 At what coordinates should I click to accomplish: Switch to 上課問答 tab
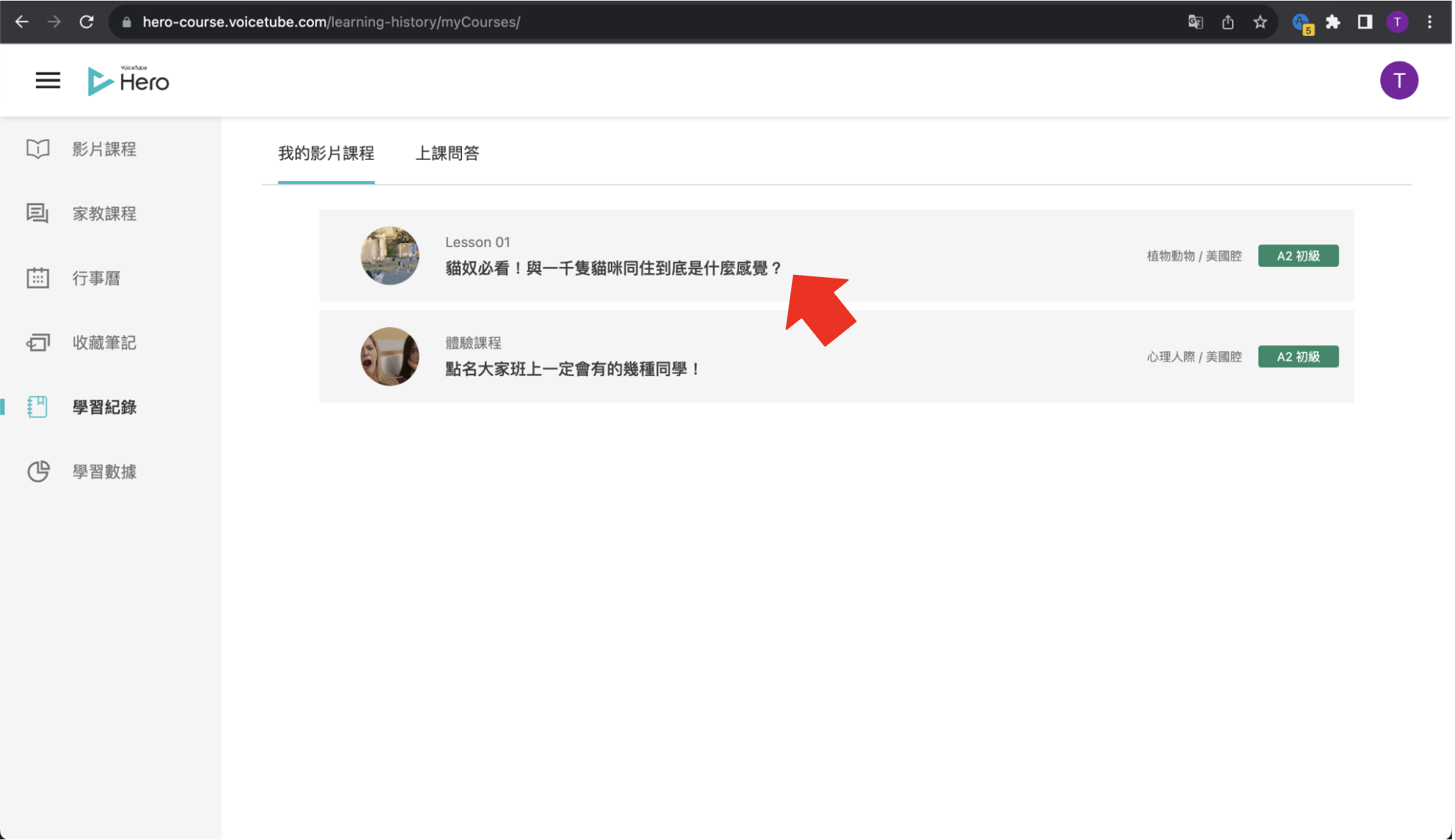[x=447, y=153]
